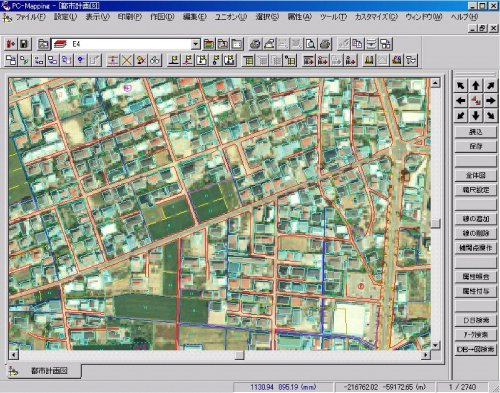Click the 縮尺設定 button
500x393 pixels.
476,190
